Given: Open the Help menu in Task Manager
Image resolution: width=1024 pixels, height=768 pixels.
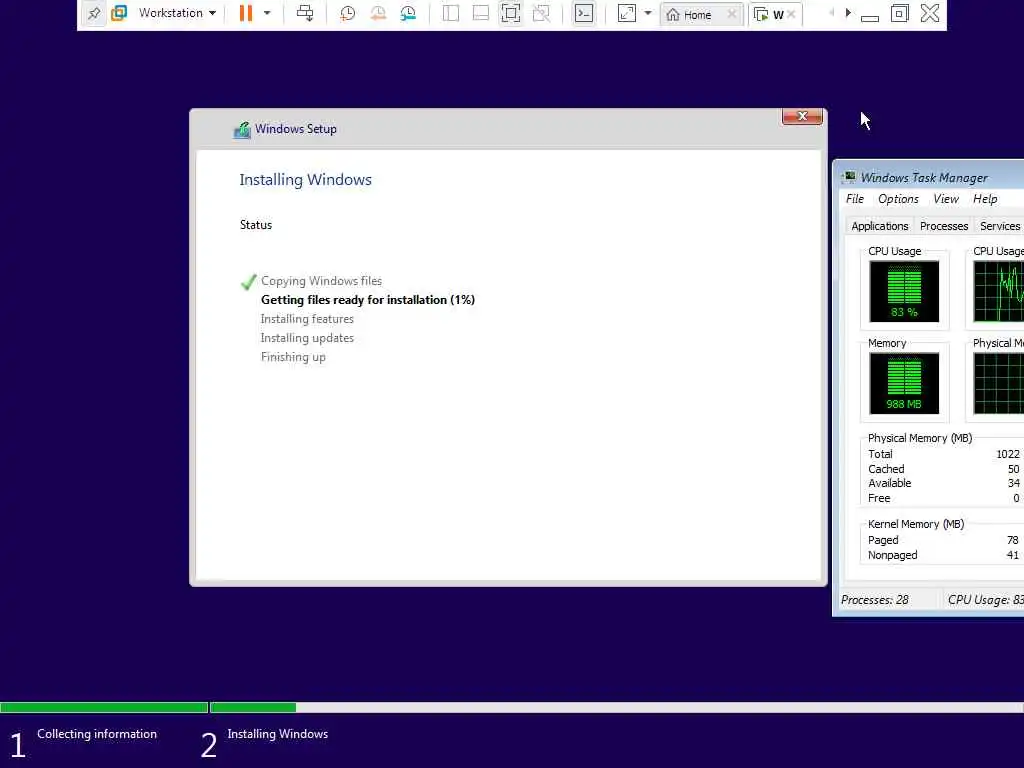Looking at the screenshot, I should click(x=985, y=199).
